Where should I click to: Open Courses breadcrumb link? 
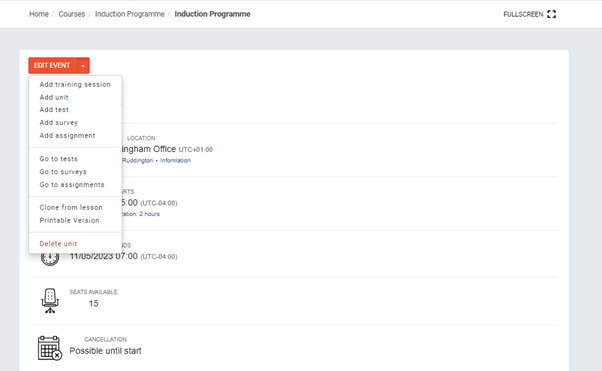click(x=72, y=14)
